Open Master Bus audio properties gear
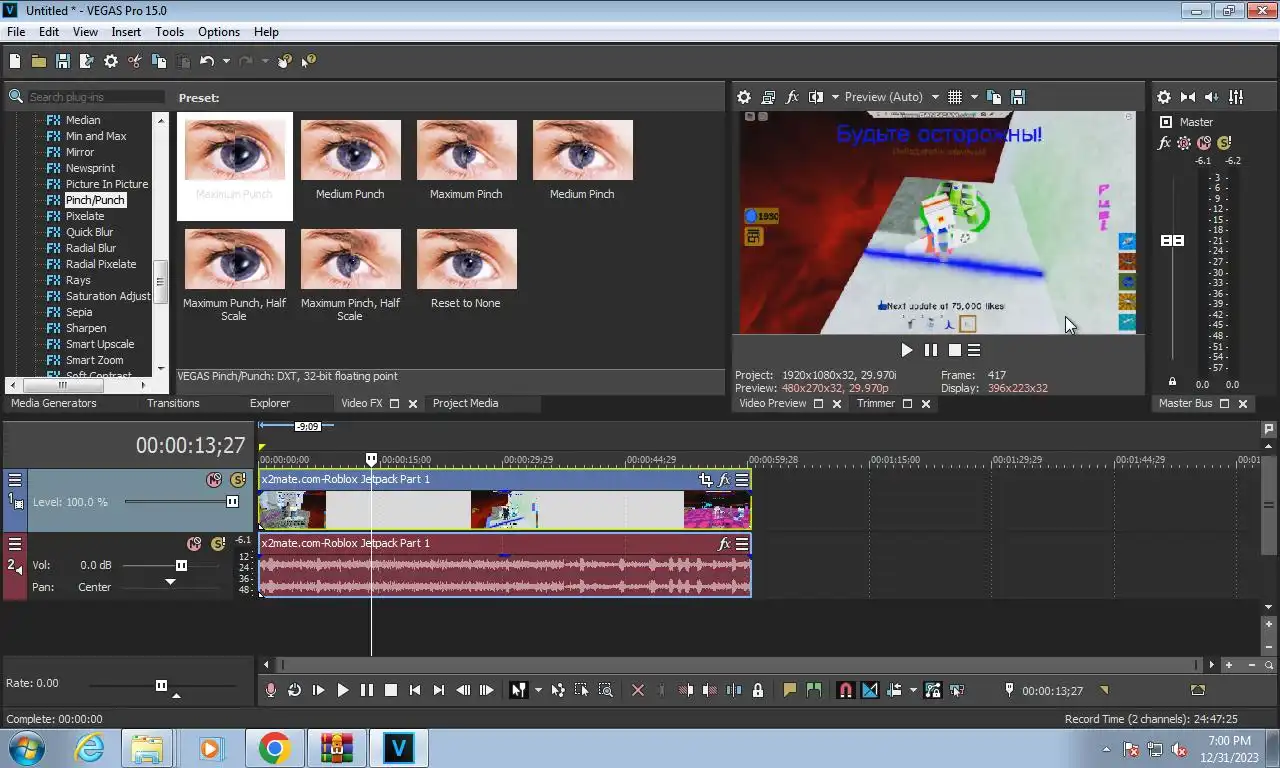The height and width of the screenshot is (768, 1280). [x=1164, y=97]
